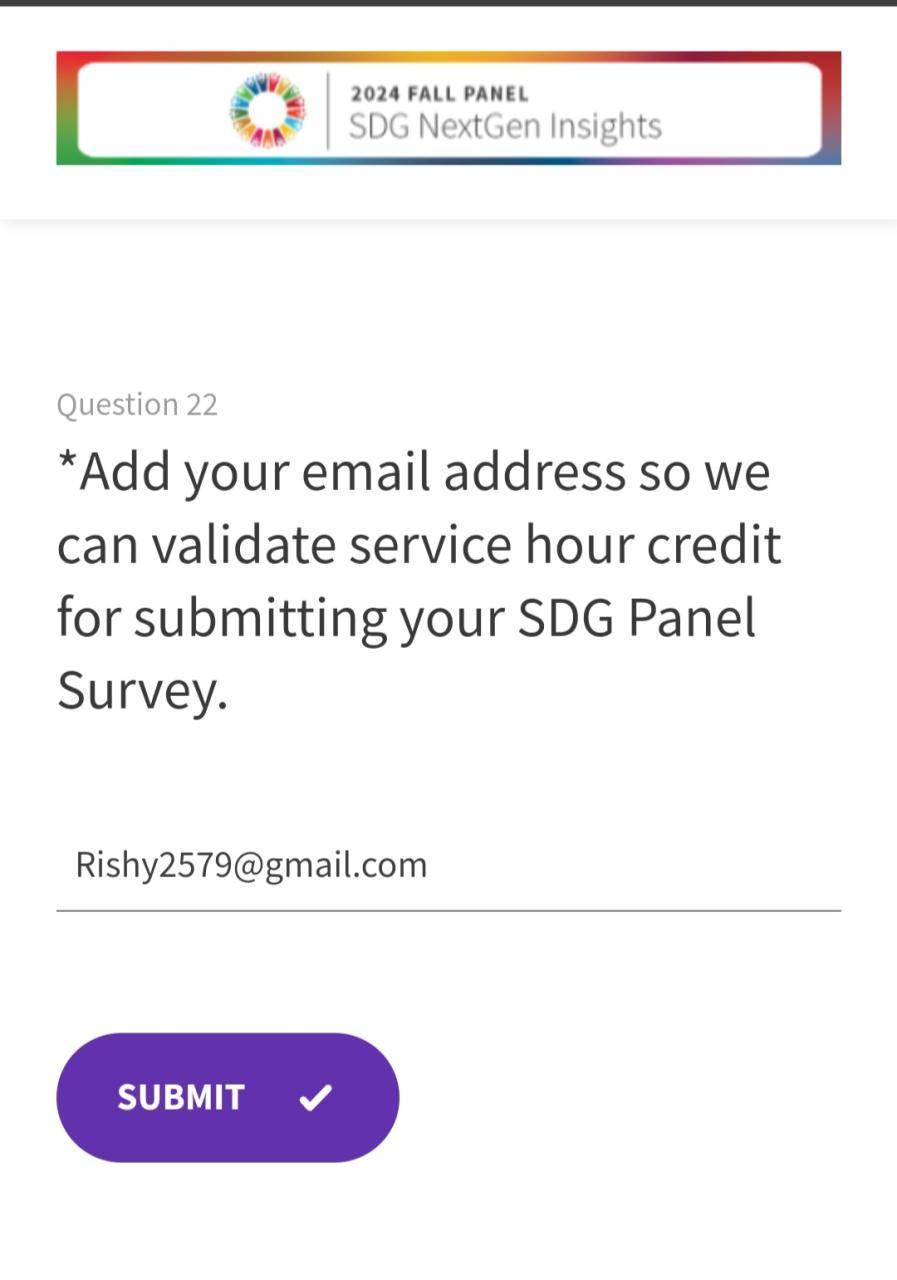Click the email address question text

click(x=418, y=545)
